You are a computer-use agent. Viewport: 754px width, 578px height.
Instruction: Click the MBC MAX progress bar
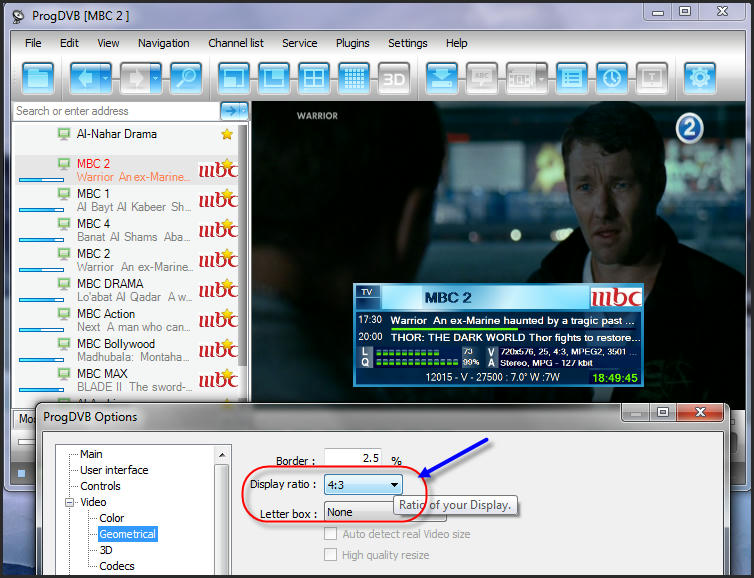click(x=41, y=390)
